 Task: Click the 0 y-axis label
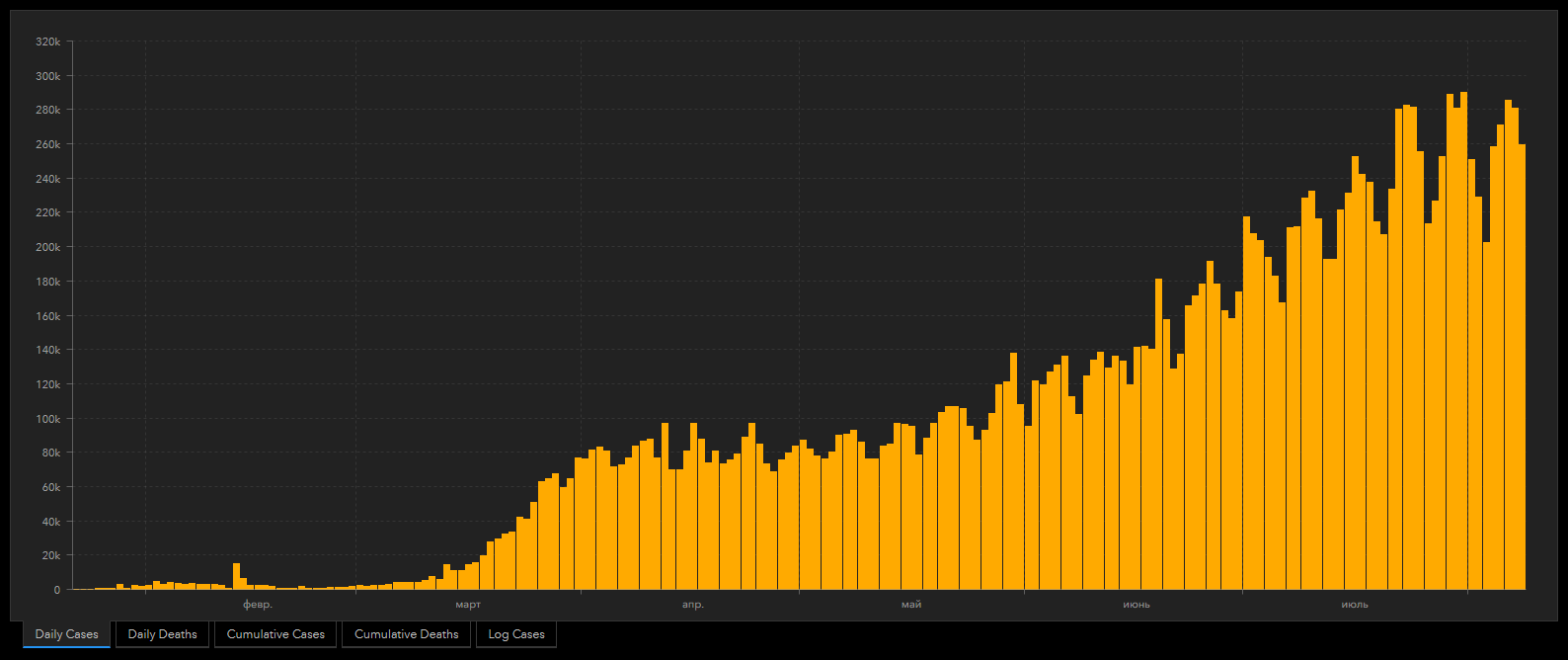click(x=57, y=590)
